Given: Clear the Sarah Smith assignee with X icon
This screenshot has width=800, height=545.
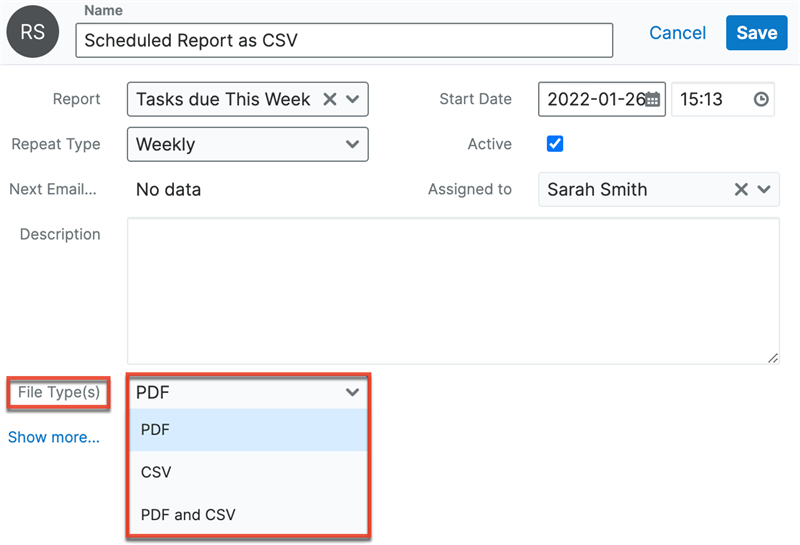Looking at the screenshot, I should tap(741, 189).
